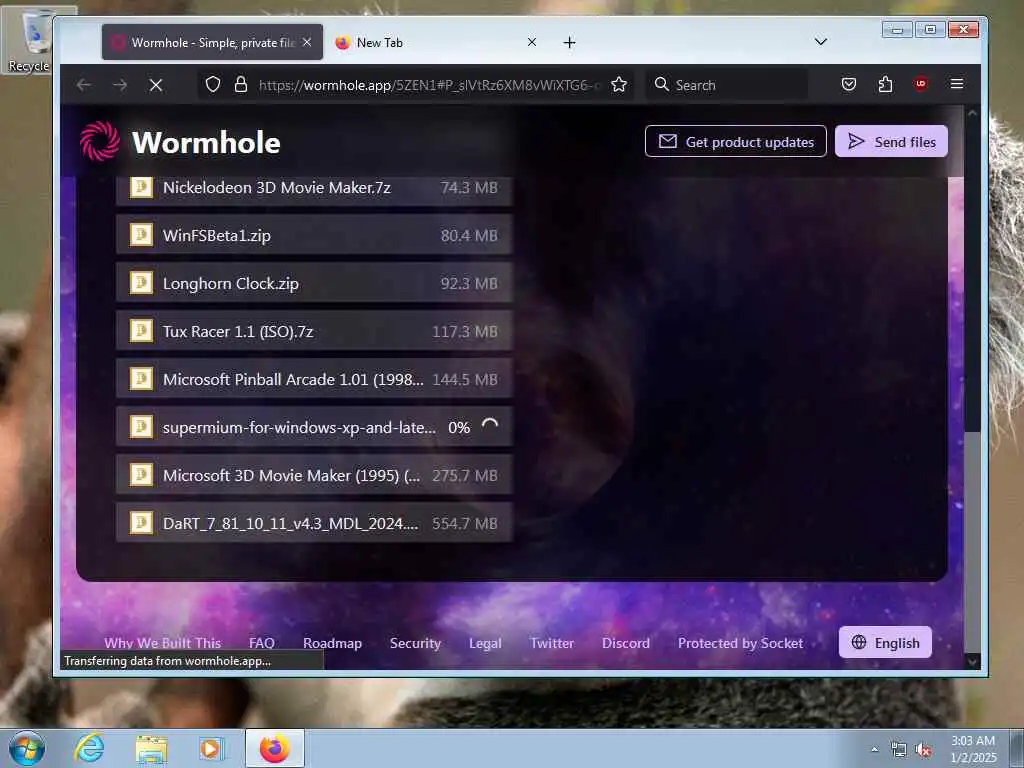Download DaRT_7_81_10_11_v4.3_MDL_2024 file
This screenshot has width=1024, height=768.
(x=314, y=522)
